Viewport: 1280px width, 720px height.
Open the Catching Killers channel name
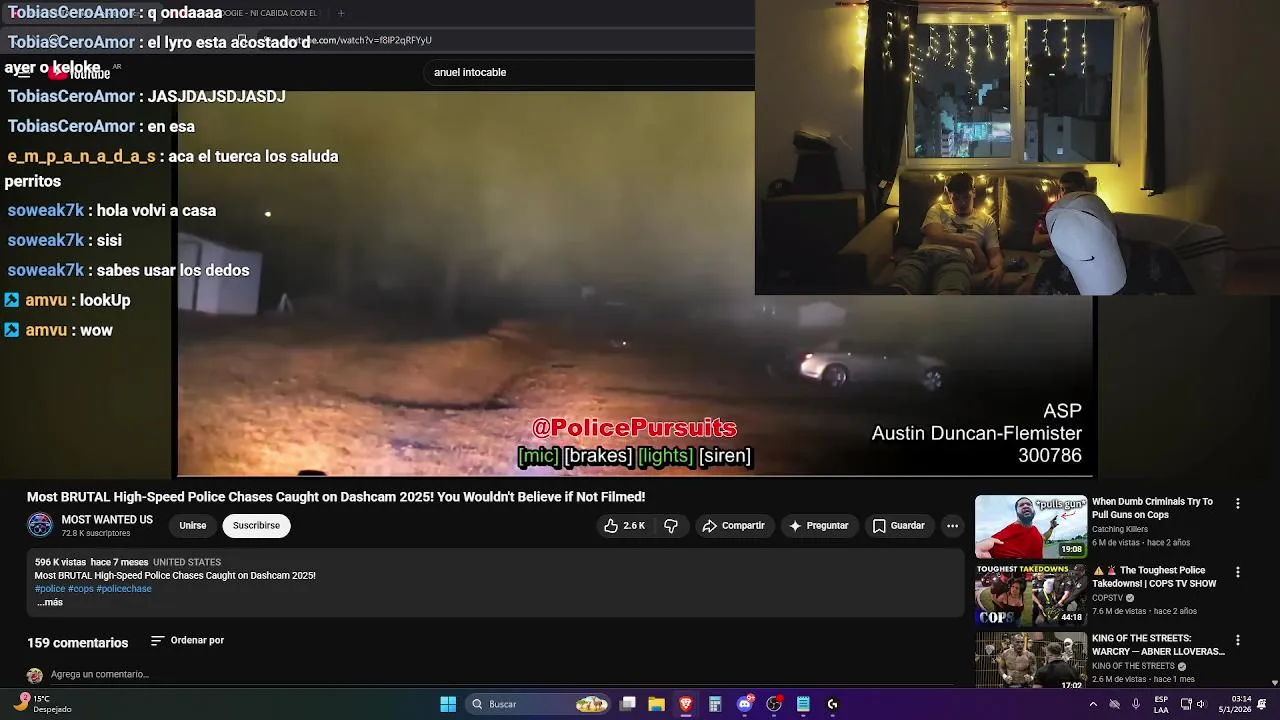click(1120, 530)
